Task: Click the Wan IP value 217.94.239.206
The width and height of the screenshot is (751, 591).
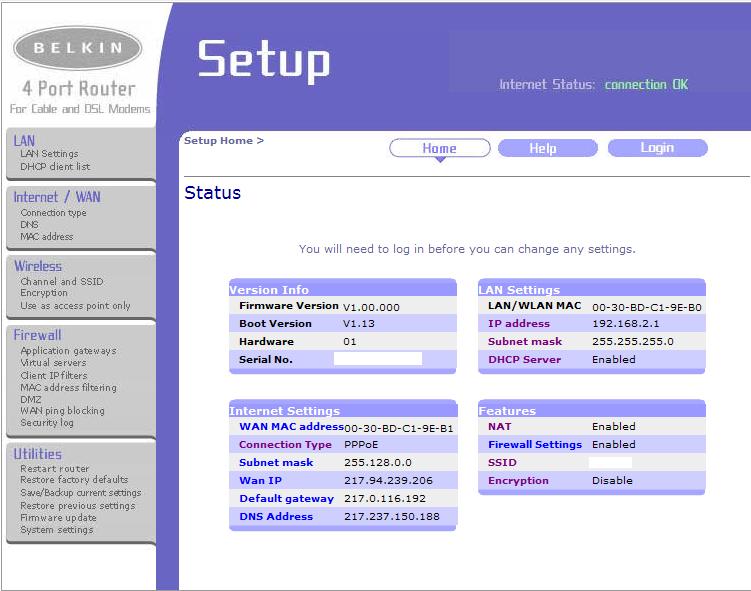Action: (388, 481)
